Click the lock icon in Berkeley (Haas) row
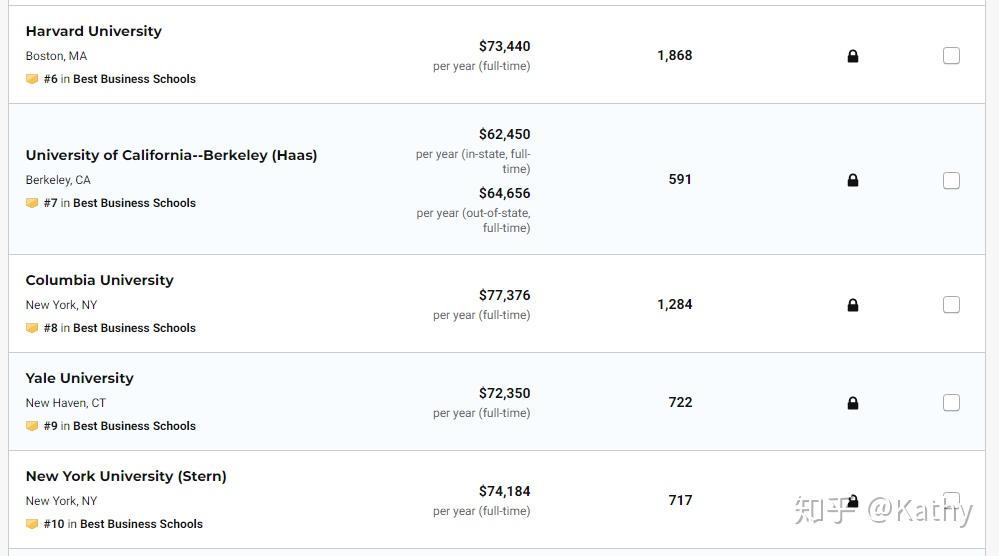The height and width of the screenshot is (556, 999). (x=853, y=180)
